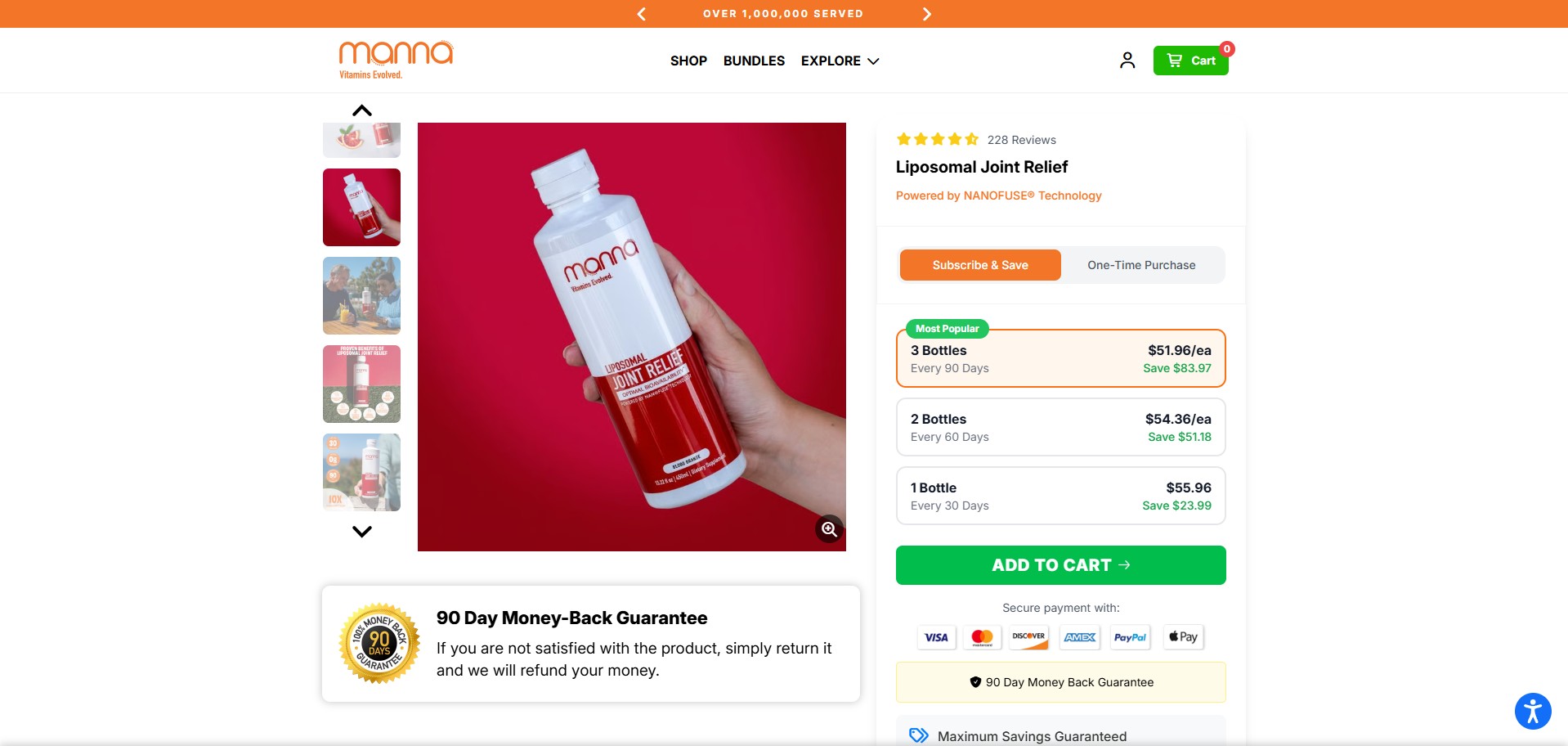Go to next announcement banner message
Screen dimensions: 1568x746
926,14
